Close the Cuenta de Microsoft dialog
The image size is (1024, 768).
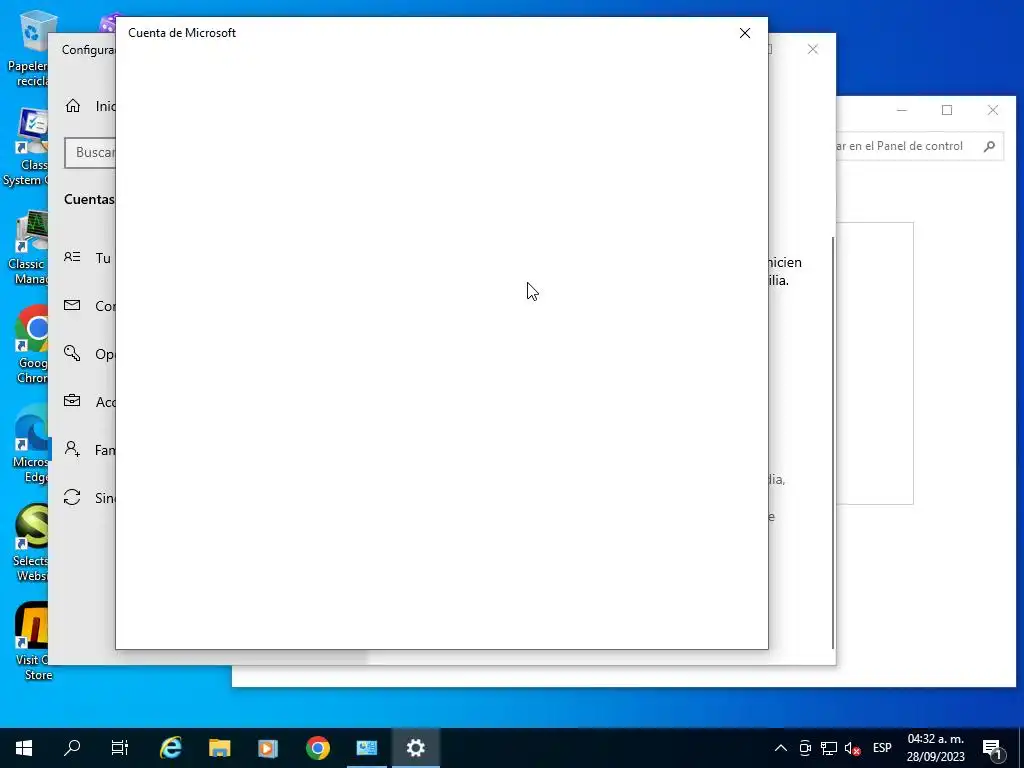click(x=744, y=33)
